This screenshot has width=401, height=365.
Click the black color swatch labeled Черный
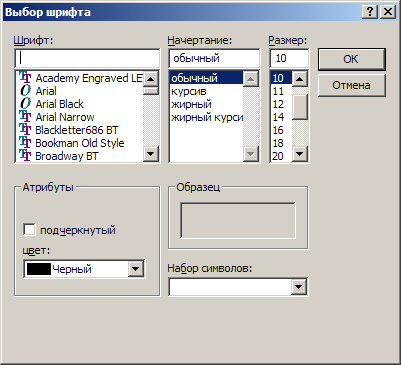(x=39, y=269)
